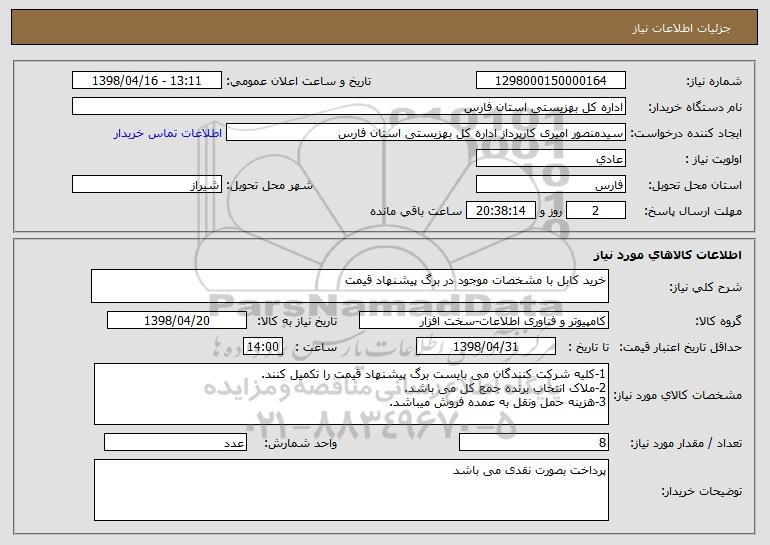Click the label نام دستگاه خریدار
The image size is (770, 545).
tap(695, 107)
